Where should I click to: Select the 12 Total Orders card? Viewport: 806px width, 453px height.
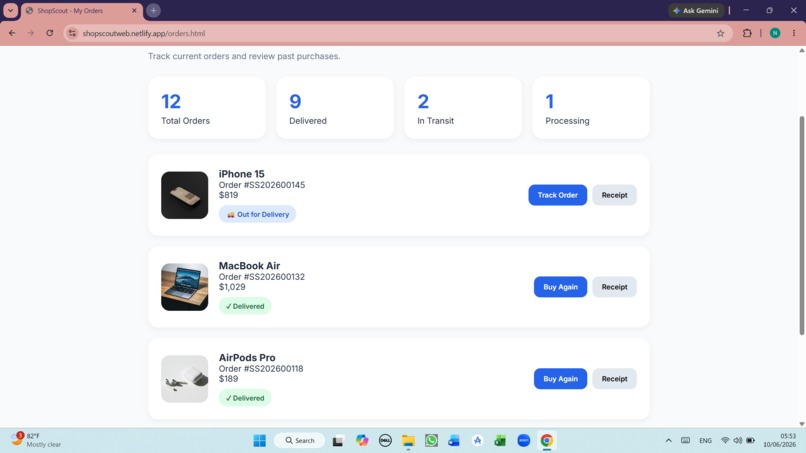(207, 108)
